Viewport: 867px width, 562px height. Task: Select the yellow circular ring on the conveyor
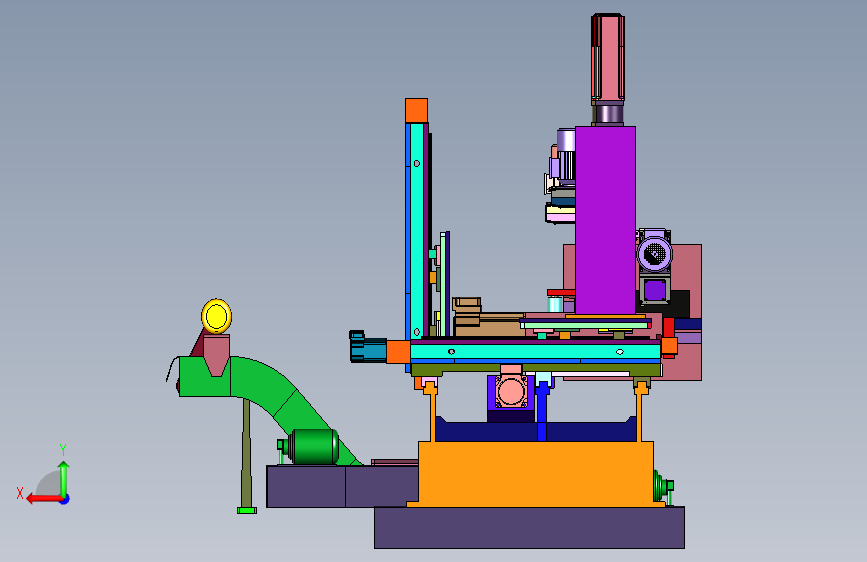pos(216,316)
